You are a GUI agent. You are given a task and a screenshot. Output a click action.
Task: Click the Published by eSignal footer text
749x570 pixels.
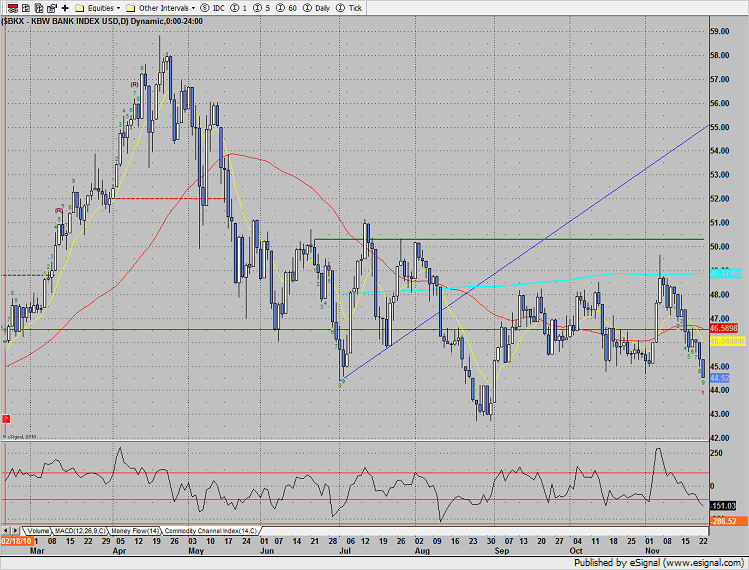point(659,562)
